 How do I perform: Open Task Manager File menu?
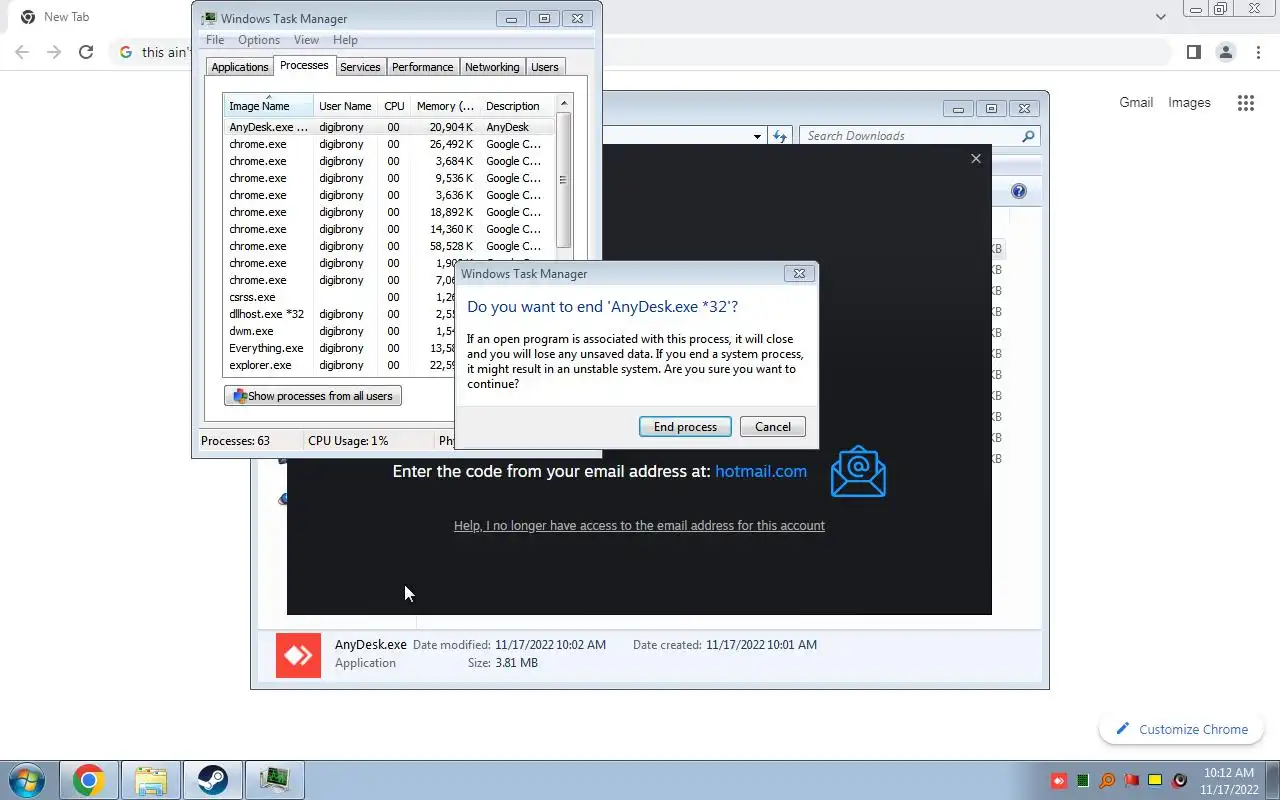click(x=215, y=40)
